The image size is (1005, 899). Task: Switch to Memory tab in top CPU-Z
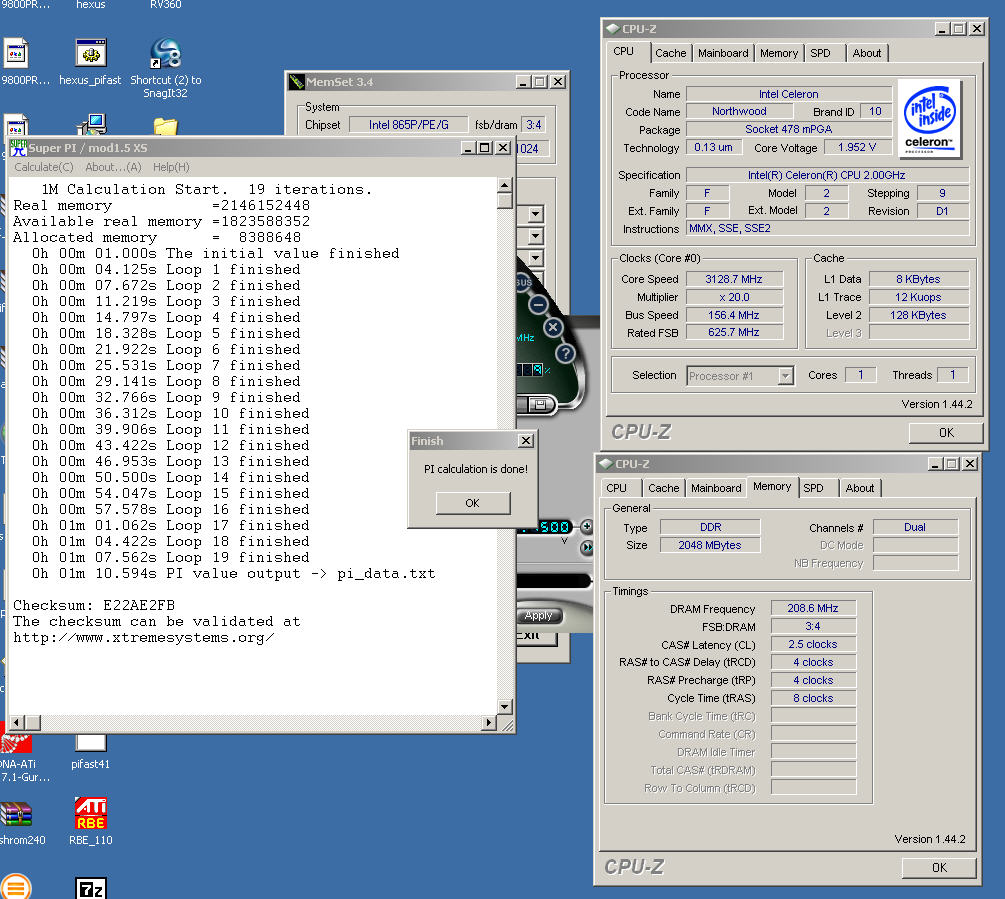[x=779, y=53]
